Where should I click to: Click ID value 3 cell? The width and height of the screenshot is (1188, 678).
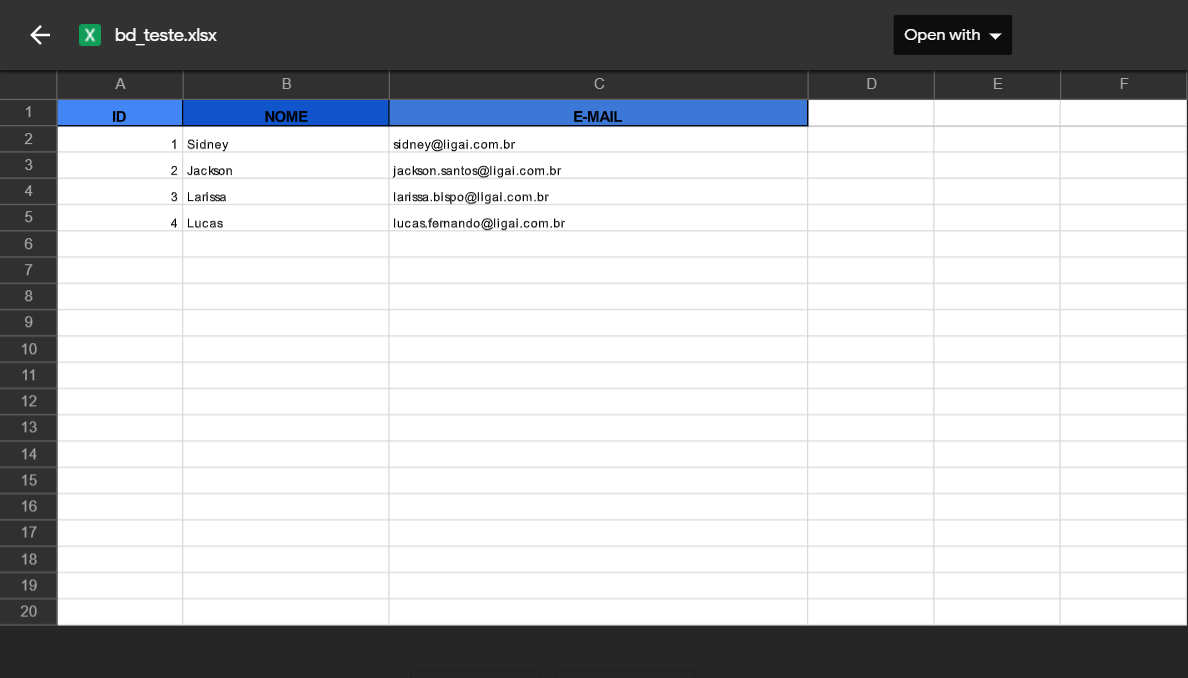(x=120, y=192)
